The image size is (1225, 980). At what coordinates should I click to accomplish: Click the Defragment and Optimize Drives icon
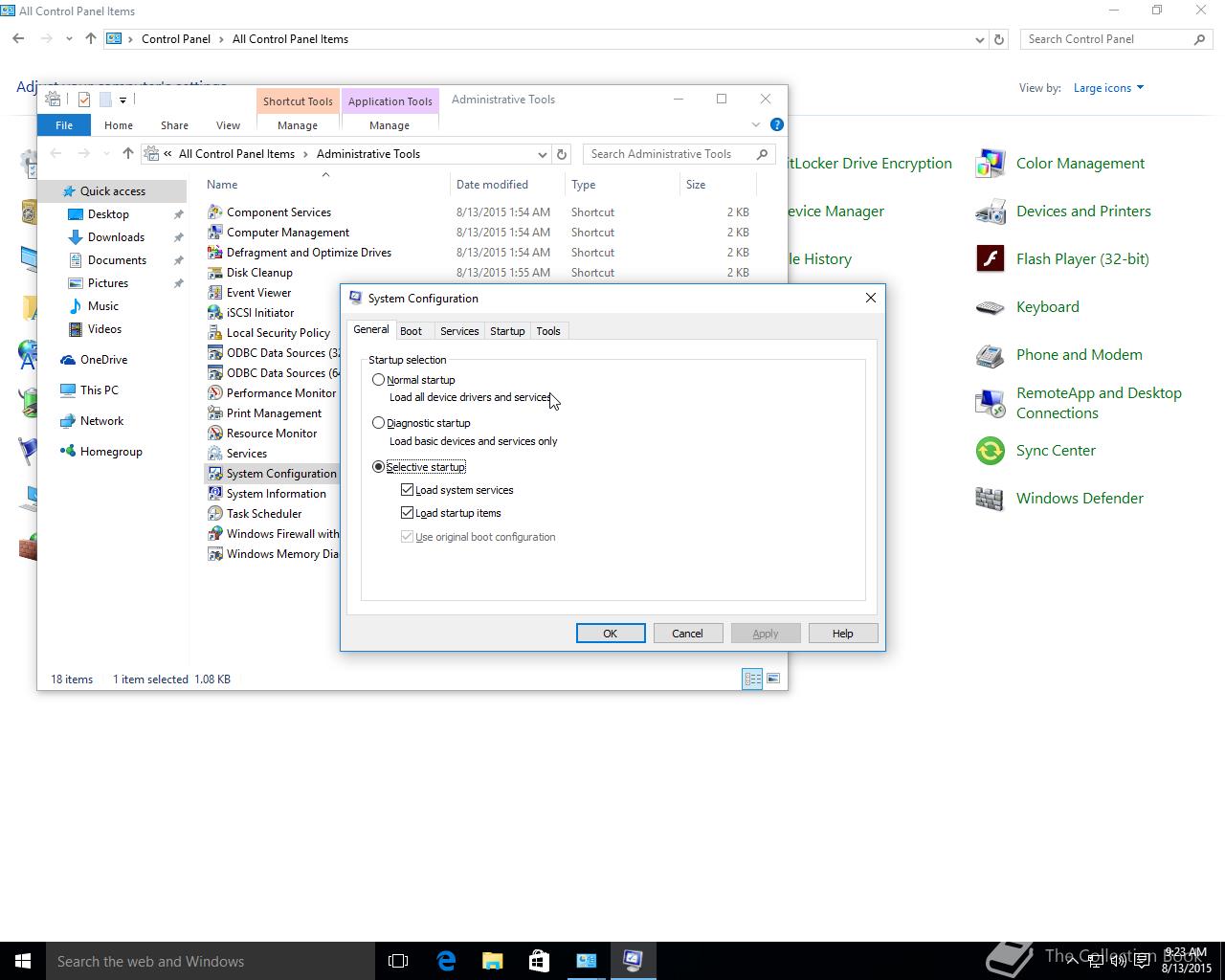pos(215,253)
